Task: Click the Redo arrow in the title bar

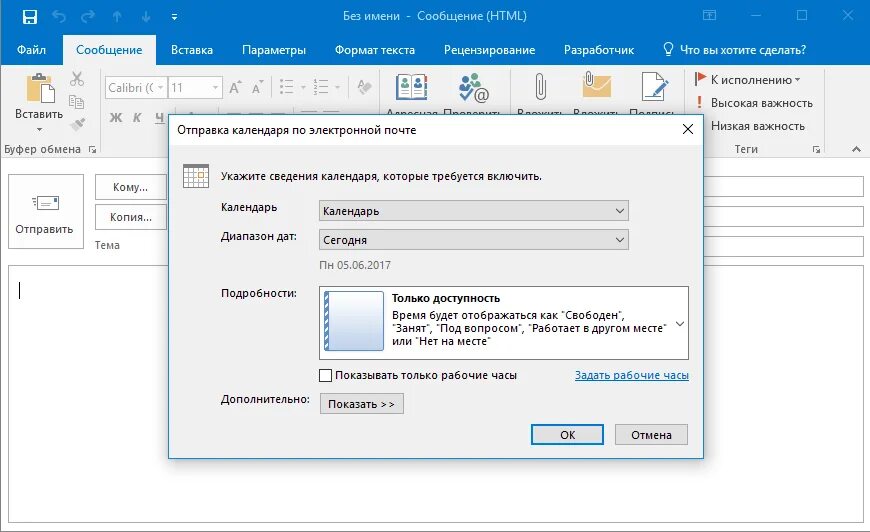Action: (88, 17)
